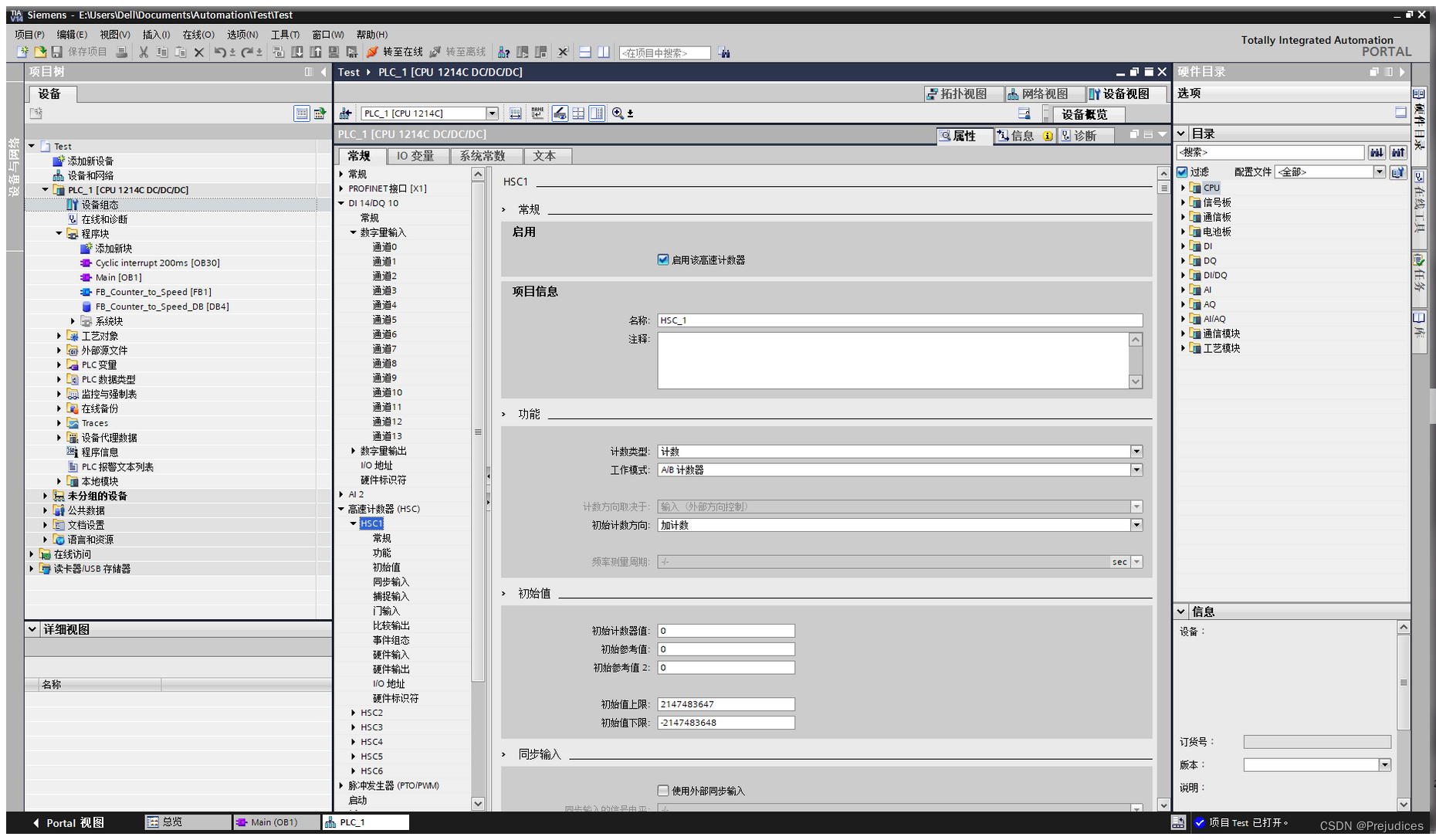Select FB_Counter_to_Speed [FB1] in project tree

[x=153, y=292]
